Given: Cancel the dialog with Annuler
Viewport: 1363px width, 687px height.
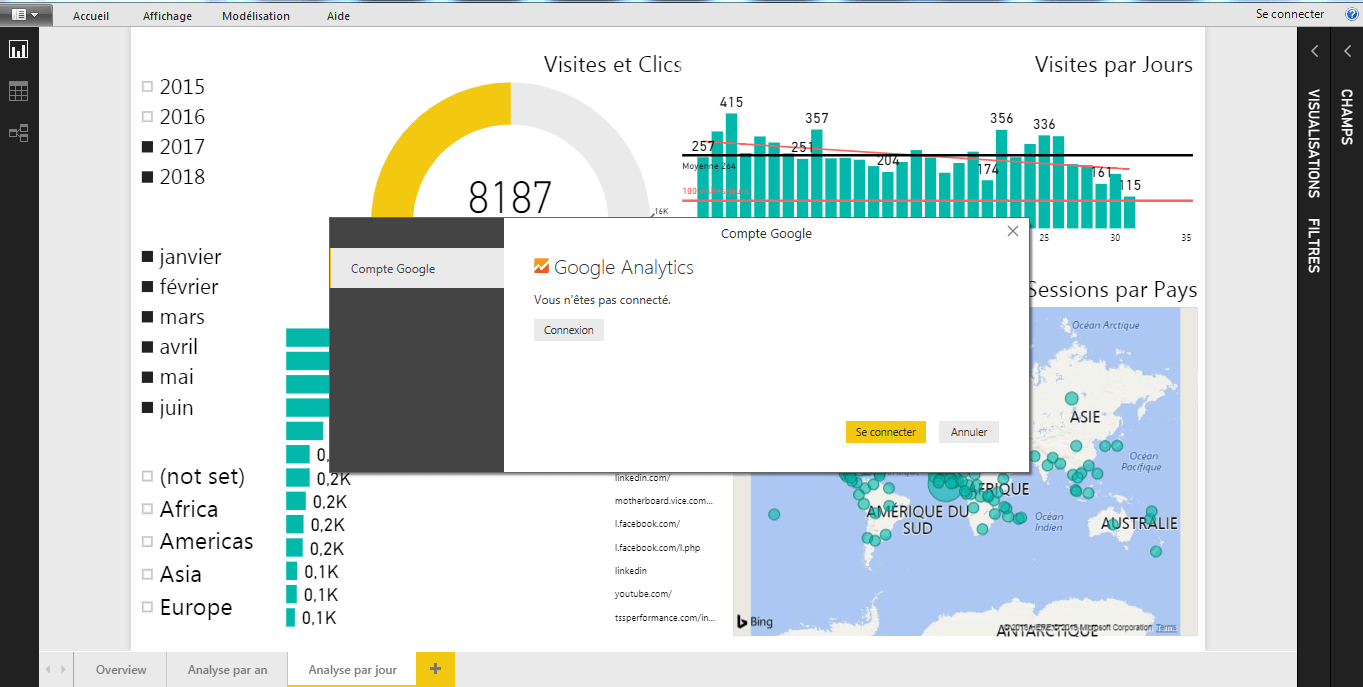Looking at the screenshot, I should [969, 432].
